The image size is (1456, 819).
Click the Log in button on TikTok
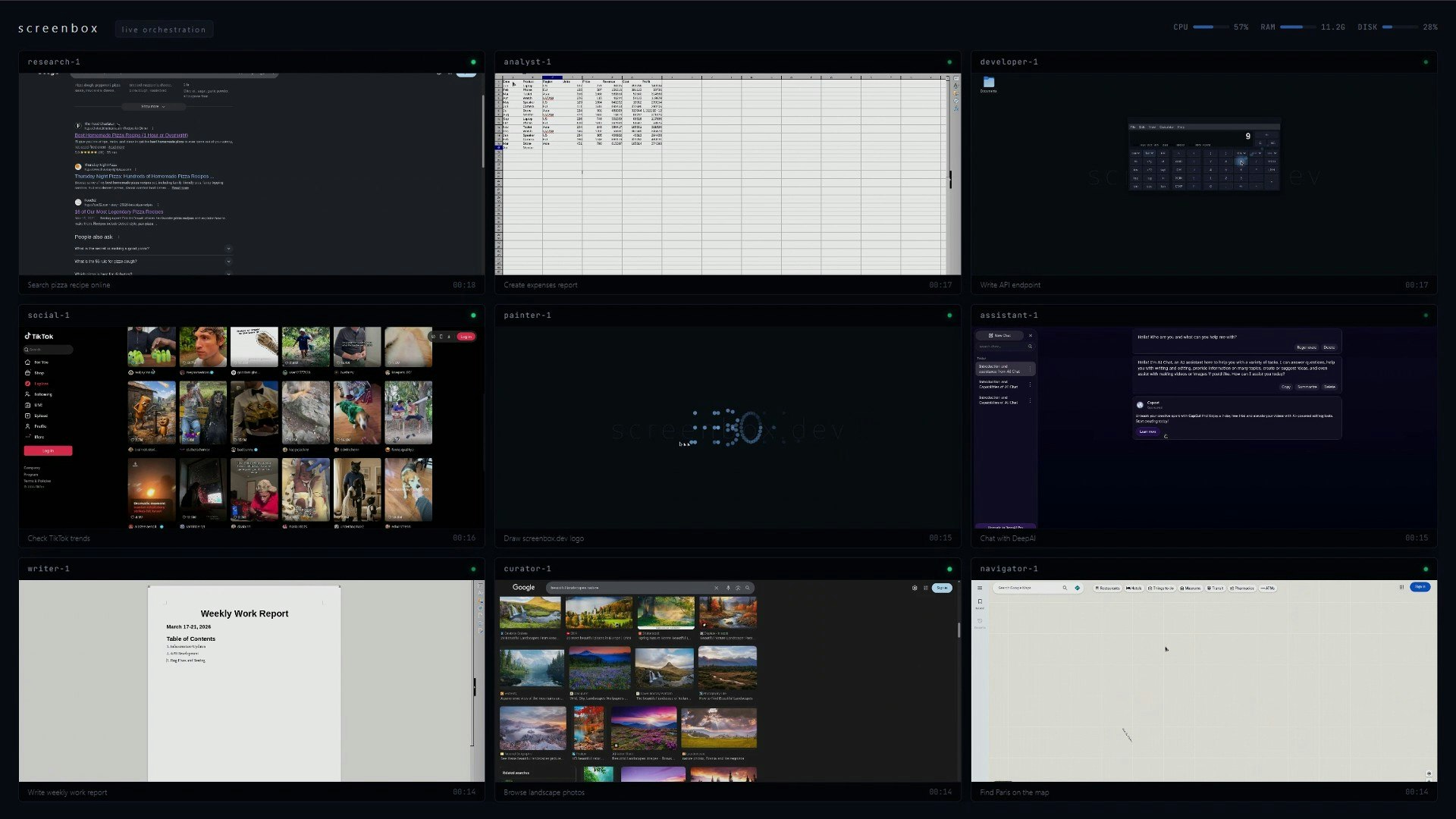[x=48, y=450]
